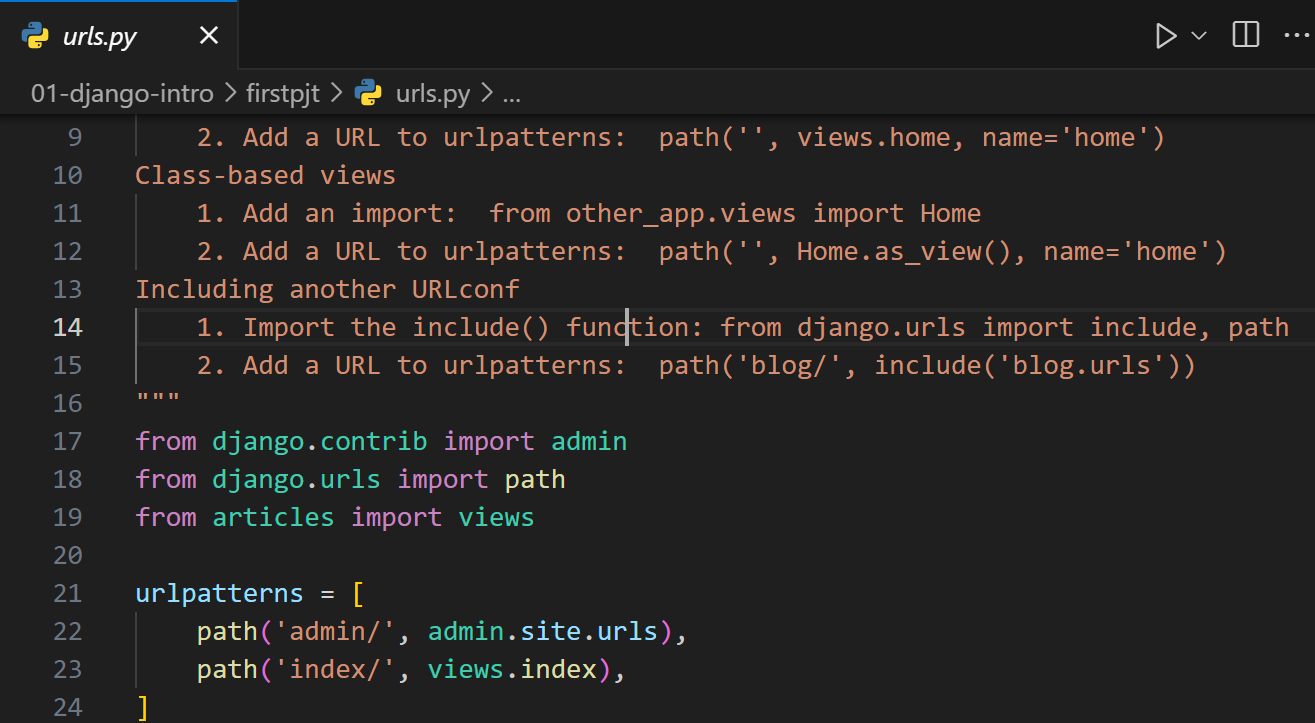Click 'views' at end of line 19
Viewport: 1315px width, 723px height.
(497, 517)
